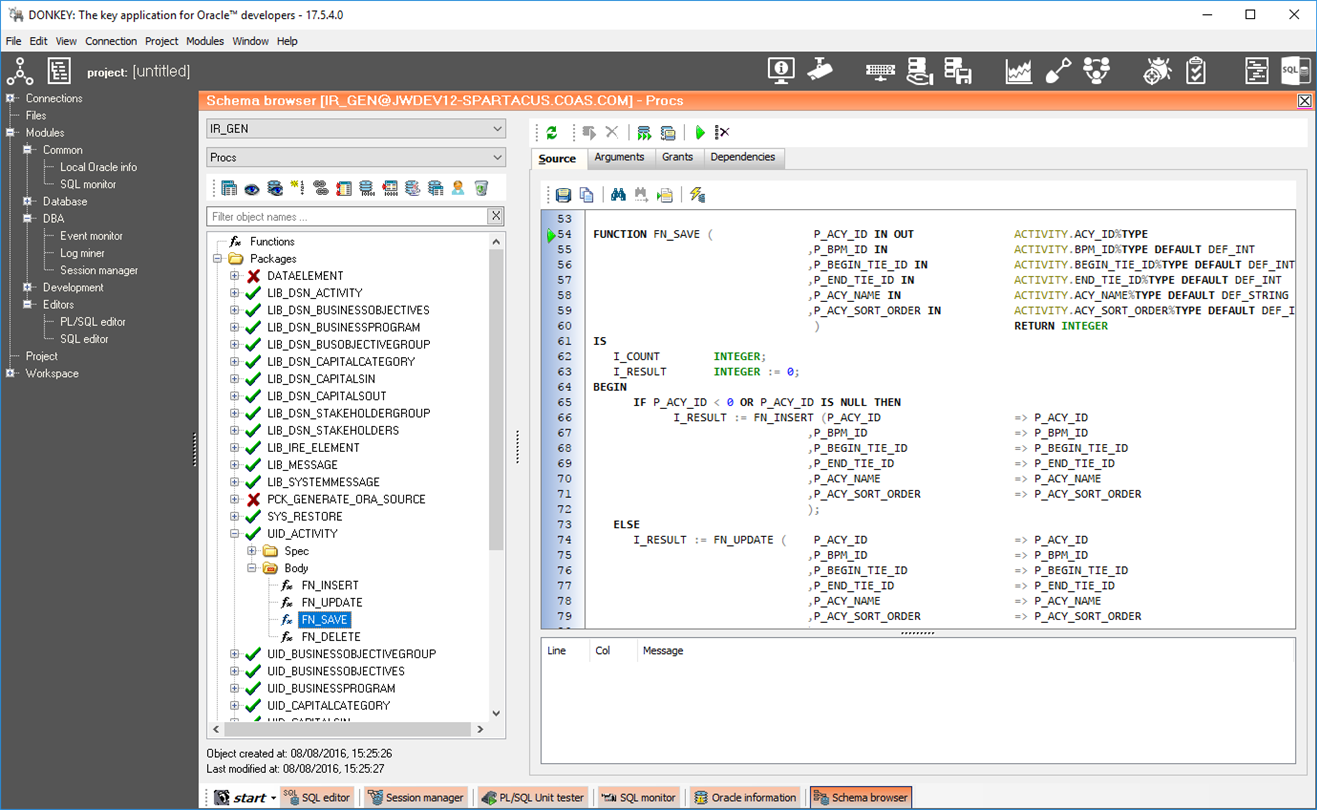Open the shovel log miner icon
Image resolution: width=1317 pixels, height=810 pixels.
[x=1058, y=71]
